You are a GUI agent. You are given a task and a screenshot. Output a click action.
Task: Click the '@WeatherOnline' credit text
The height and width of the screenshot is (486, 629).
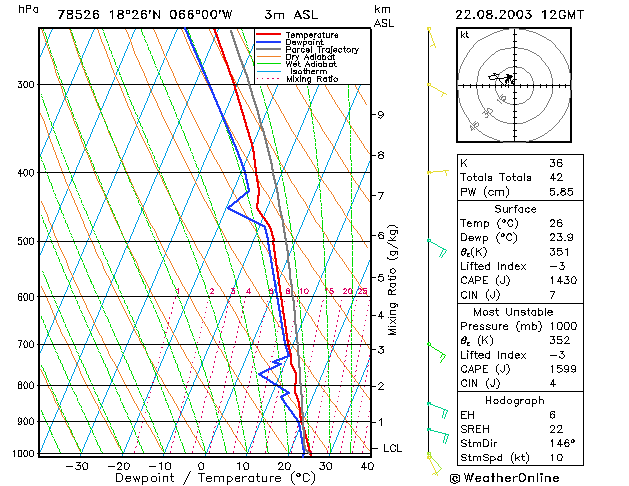tap(504, 478)
